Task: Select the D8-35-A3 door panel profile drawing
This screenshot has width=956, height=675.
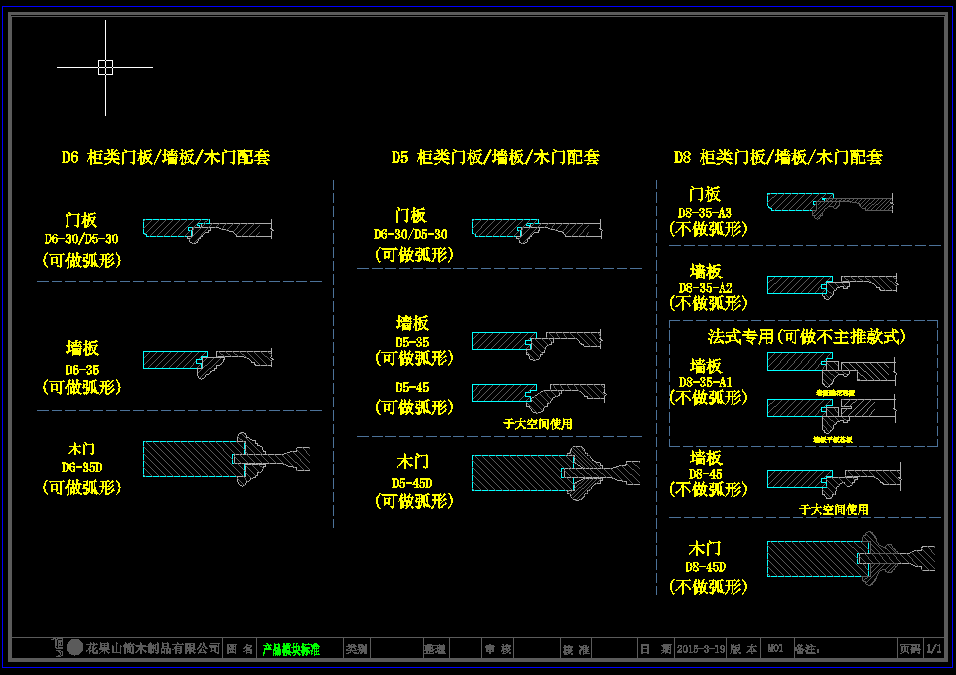Action: 829,204
